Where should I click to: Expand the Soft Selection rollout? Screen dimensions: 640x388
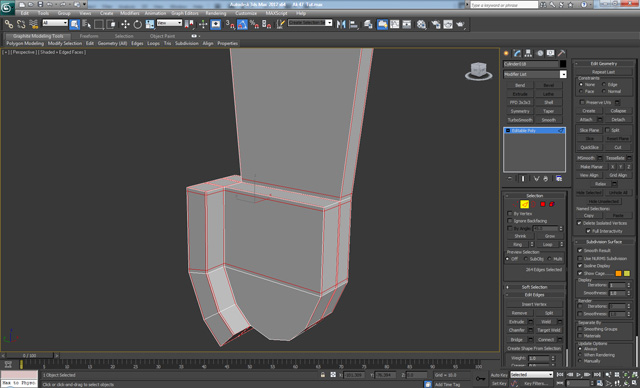coord(535,287)
